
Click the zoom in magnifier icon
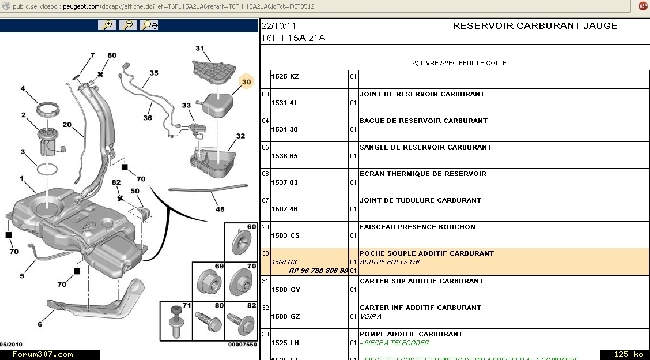point(107,25)
